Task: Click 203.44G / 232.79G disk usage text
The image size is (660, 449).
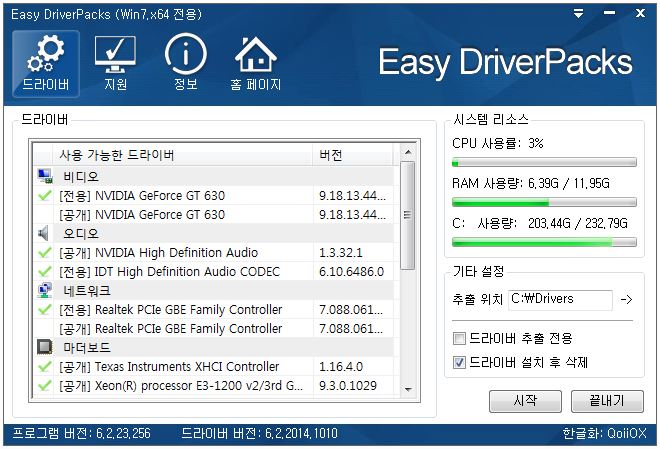Action: (x=578, y=223)
